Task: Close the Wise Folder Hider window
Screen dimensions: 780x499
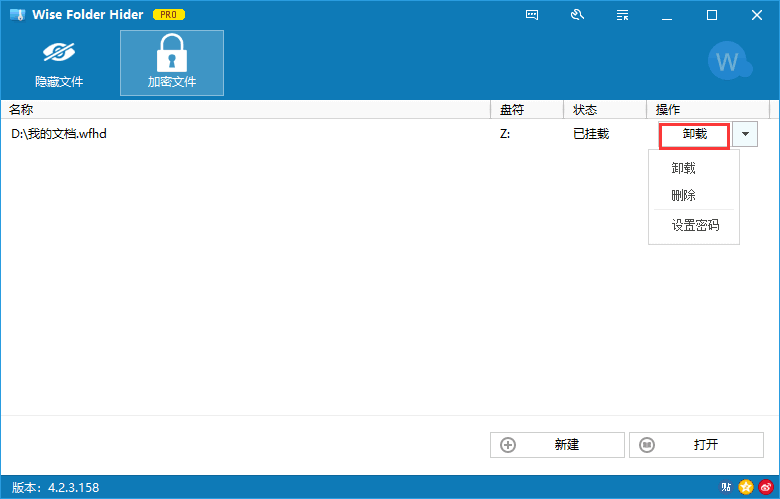Action: coord(757,15)
